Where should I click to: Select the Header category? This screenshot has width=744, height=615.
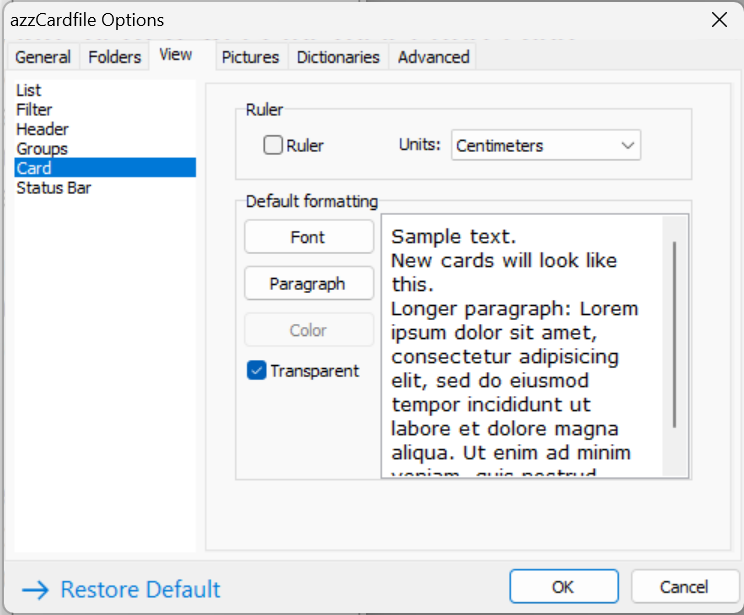[x=105, y=129]
